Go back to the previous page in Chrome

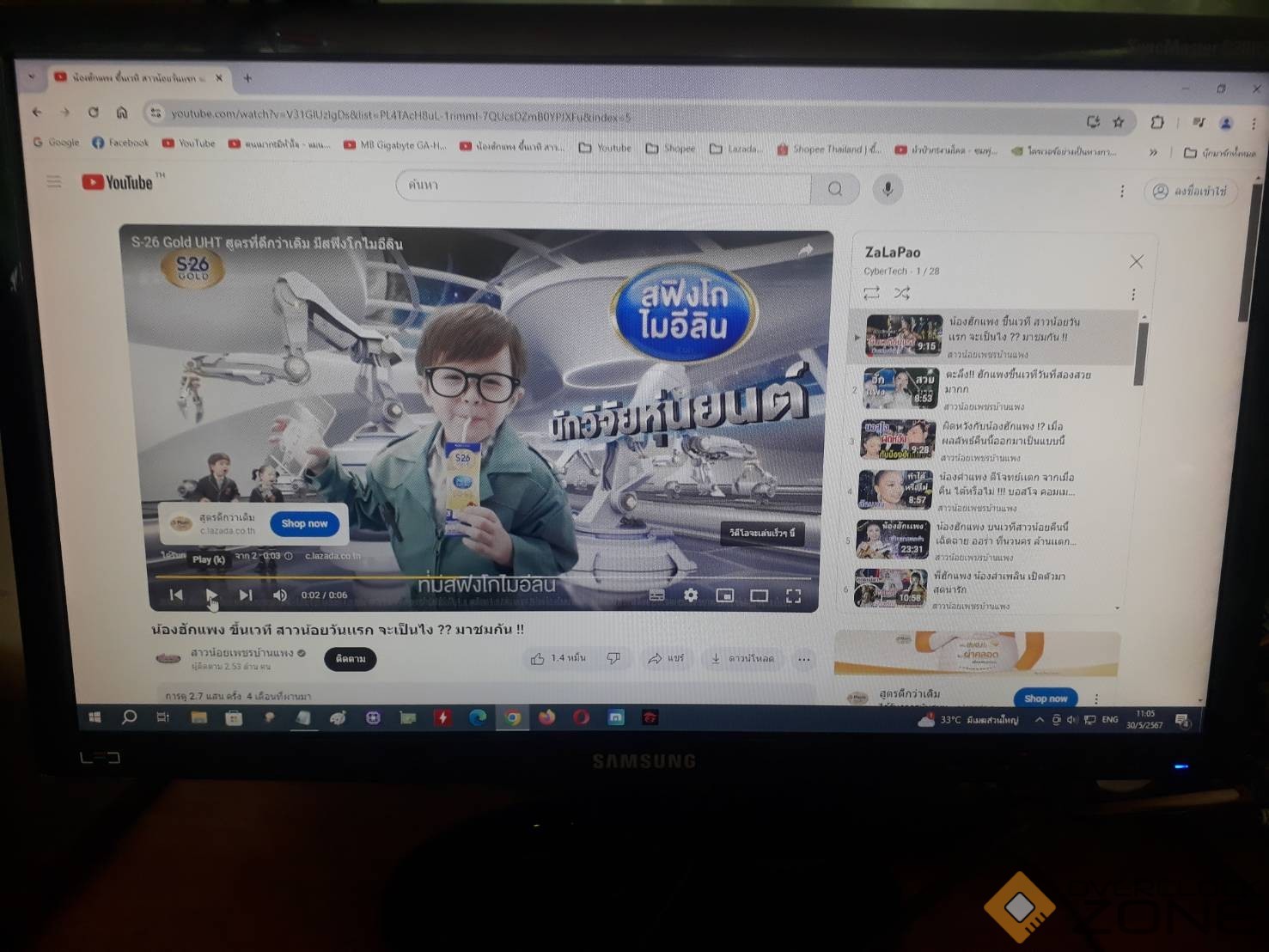point(37,112)
